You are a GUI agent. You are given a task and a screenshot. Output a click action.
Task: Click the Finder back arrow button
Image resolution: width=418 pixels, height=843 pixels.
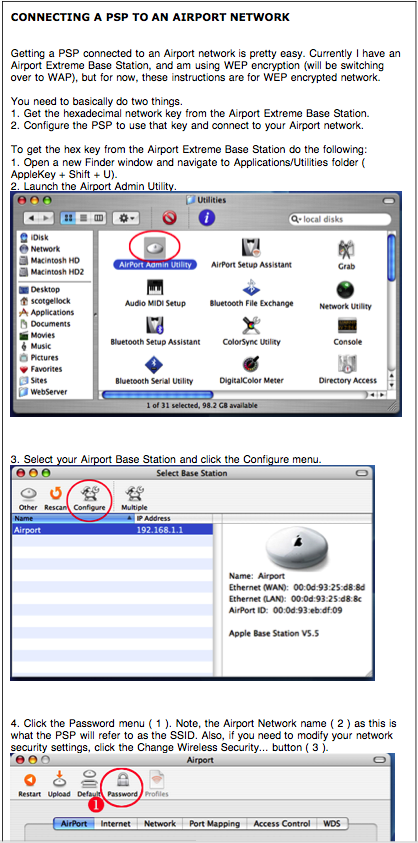[x=31, y=219]
